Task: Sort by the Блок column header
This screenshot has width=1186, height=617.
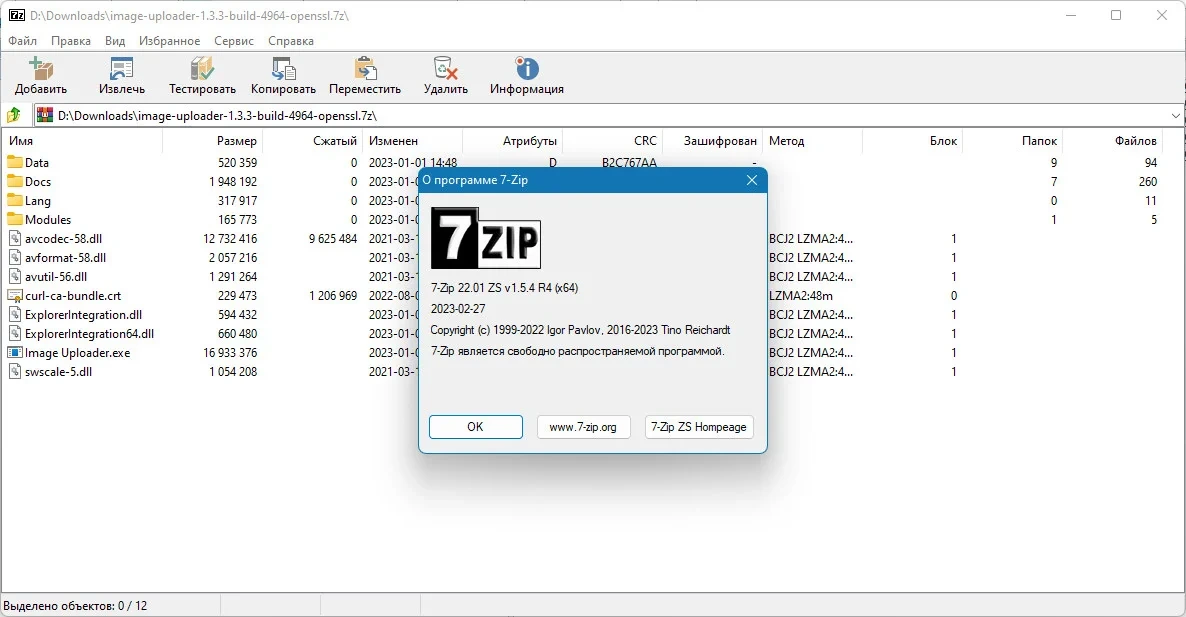Action: (912, 141)
